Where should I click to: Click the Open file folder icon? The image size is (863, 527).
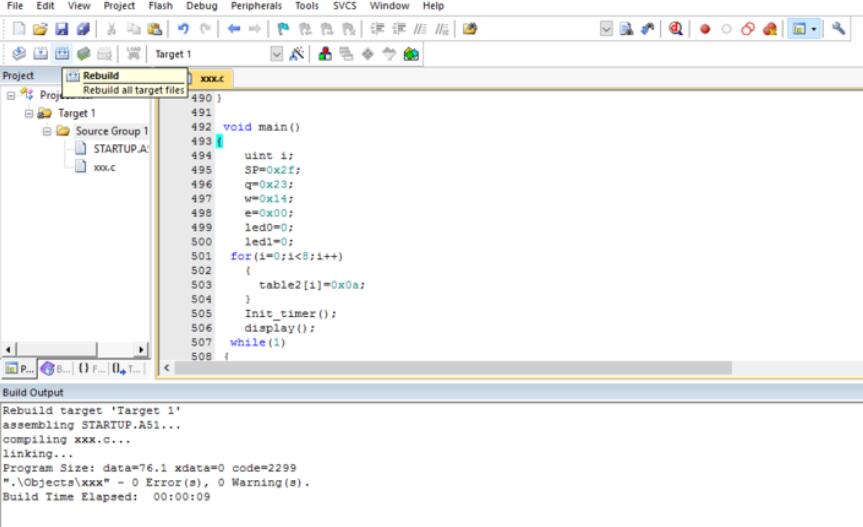pyautogui.click(x=40, y=29)
